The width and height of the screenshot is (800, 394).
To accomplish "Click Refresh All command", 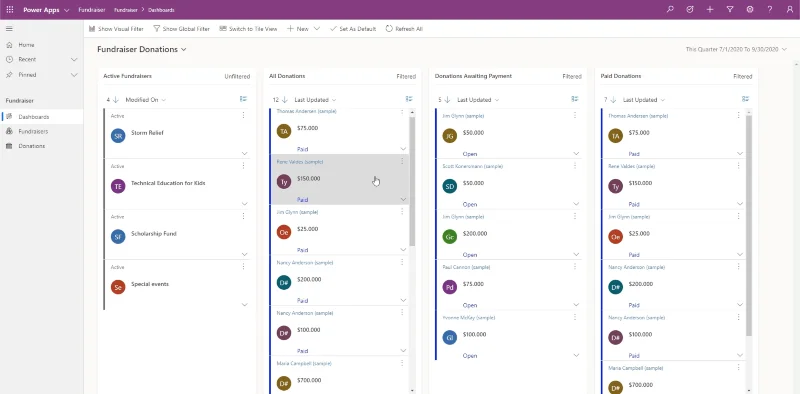I will pyautogui.click(x=404, y=29).
